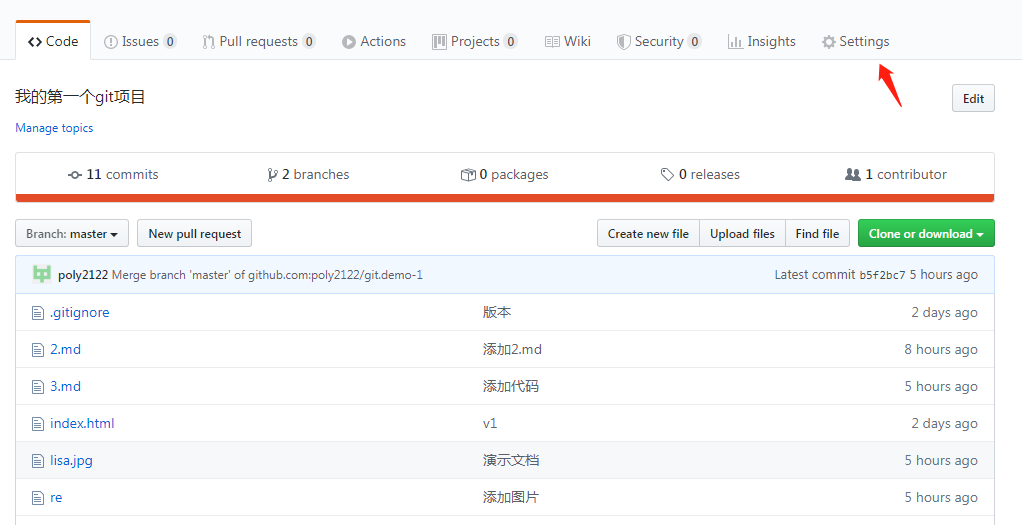Open the poly2122 author link
This screenshot has height=525, width=1022.
coord(83,275)
